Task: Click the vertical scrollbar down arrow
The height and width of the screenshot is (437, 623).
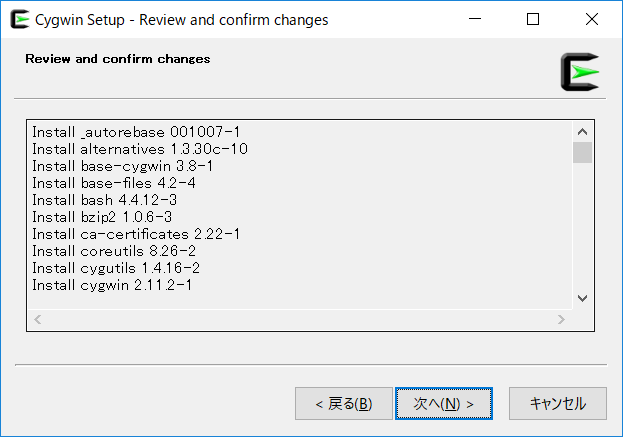Action: coord(582,298)
